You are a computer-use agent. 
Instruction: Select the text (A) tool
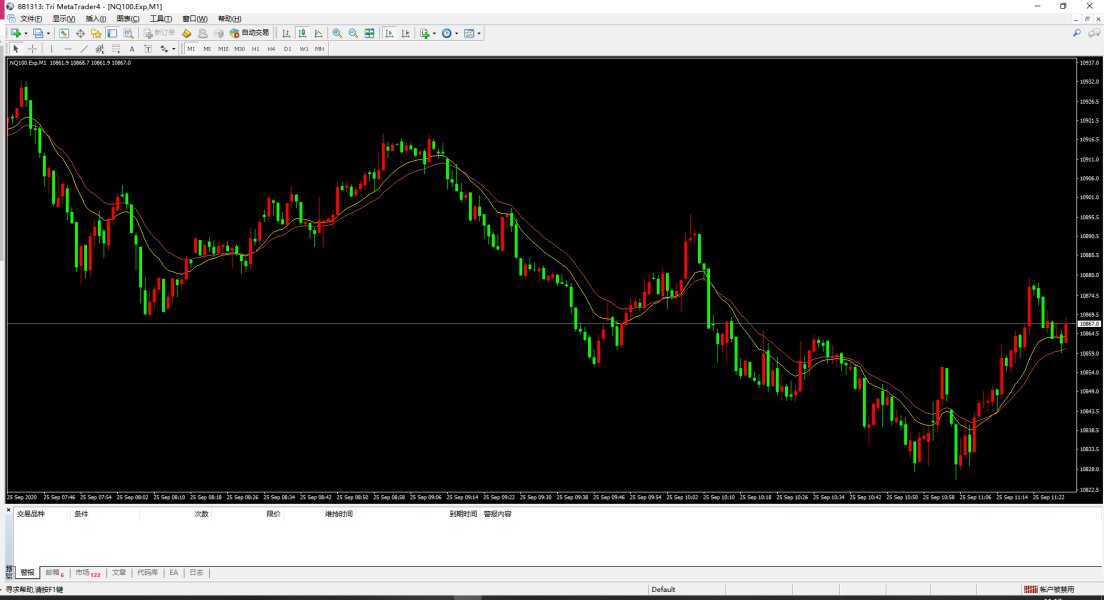(132, 49)
